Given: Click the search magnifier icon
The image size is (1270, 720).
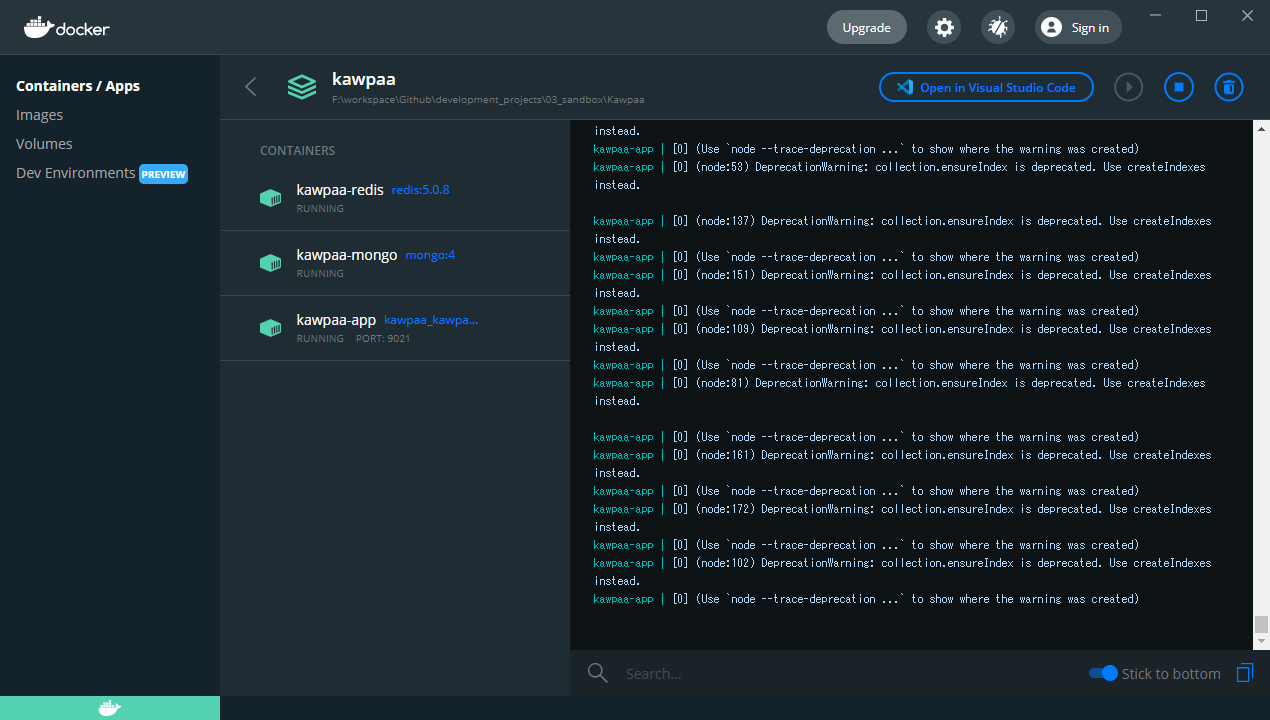Looking at the screenshot, I should coord(598,673).
